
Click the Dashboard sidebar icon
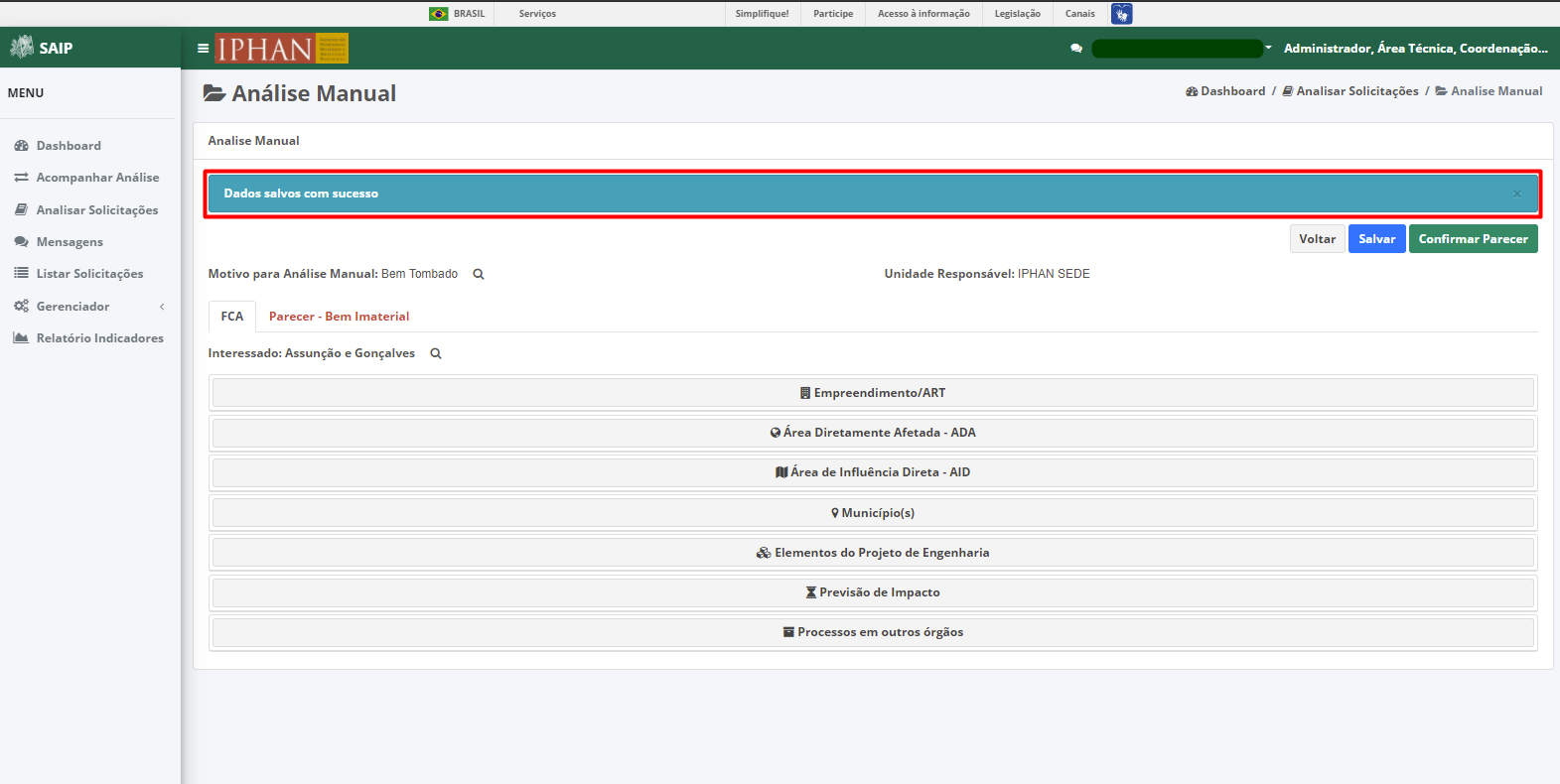coord(21,146)
